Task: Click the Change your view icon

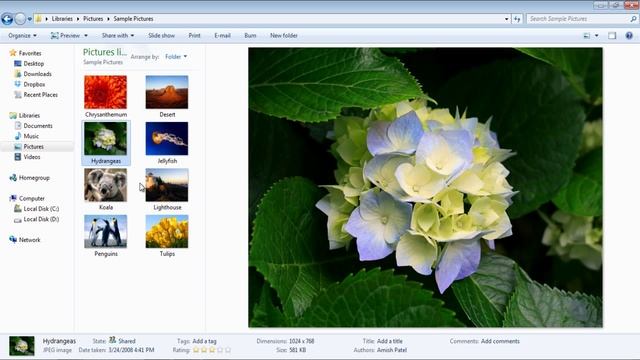Action: click(x=587, y=36)
